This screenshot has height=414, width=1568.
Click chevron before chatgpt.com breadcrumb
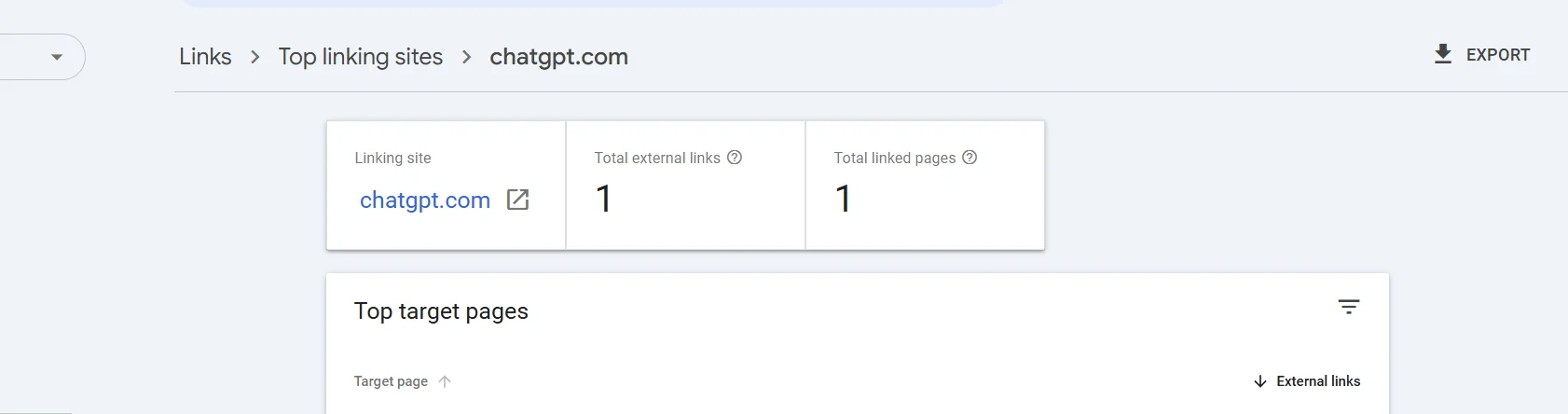(x=467, y=57)
